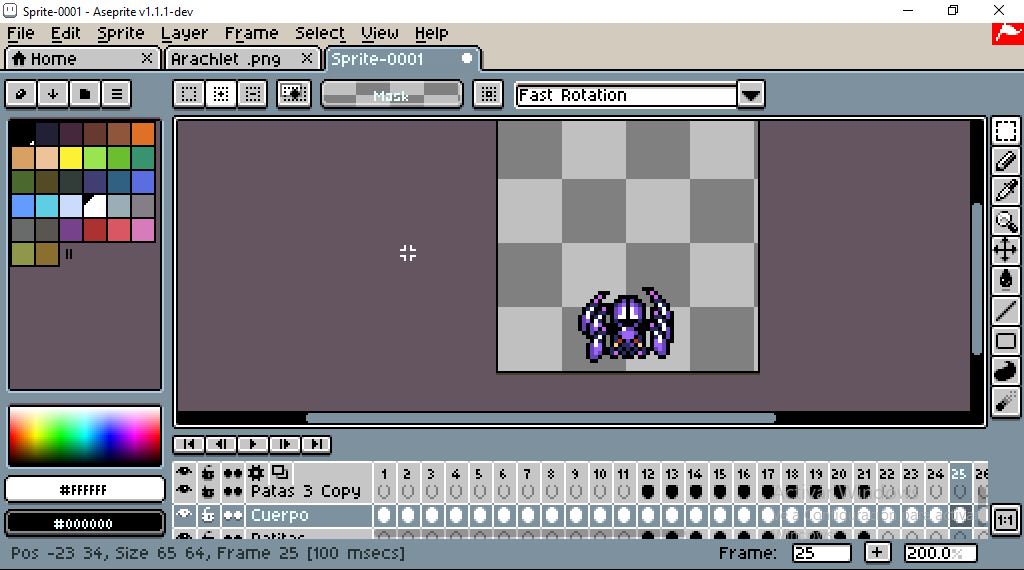The image size is (1024, 570).
Task: Select the Rectangle shape tool
Action: coord(1006,341)
